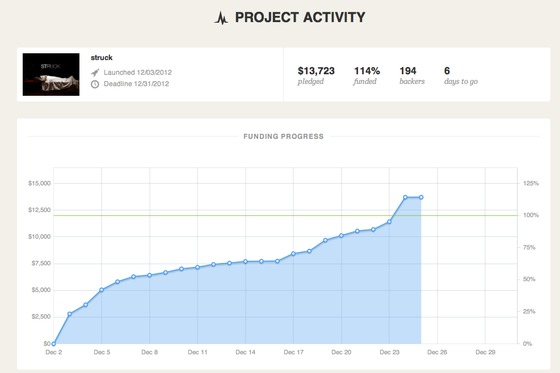
Task: Select the chart data point at Dec 8
Action: 150,275
